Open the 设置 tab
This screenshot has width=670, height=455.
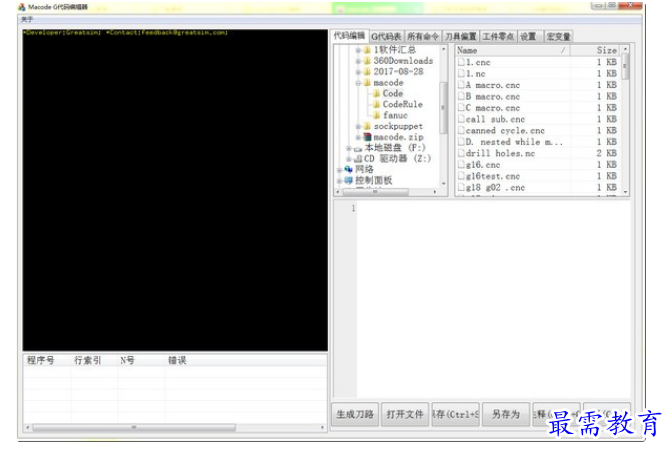(528, 37)
